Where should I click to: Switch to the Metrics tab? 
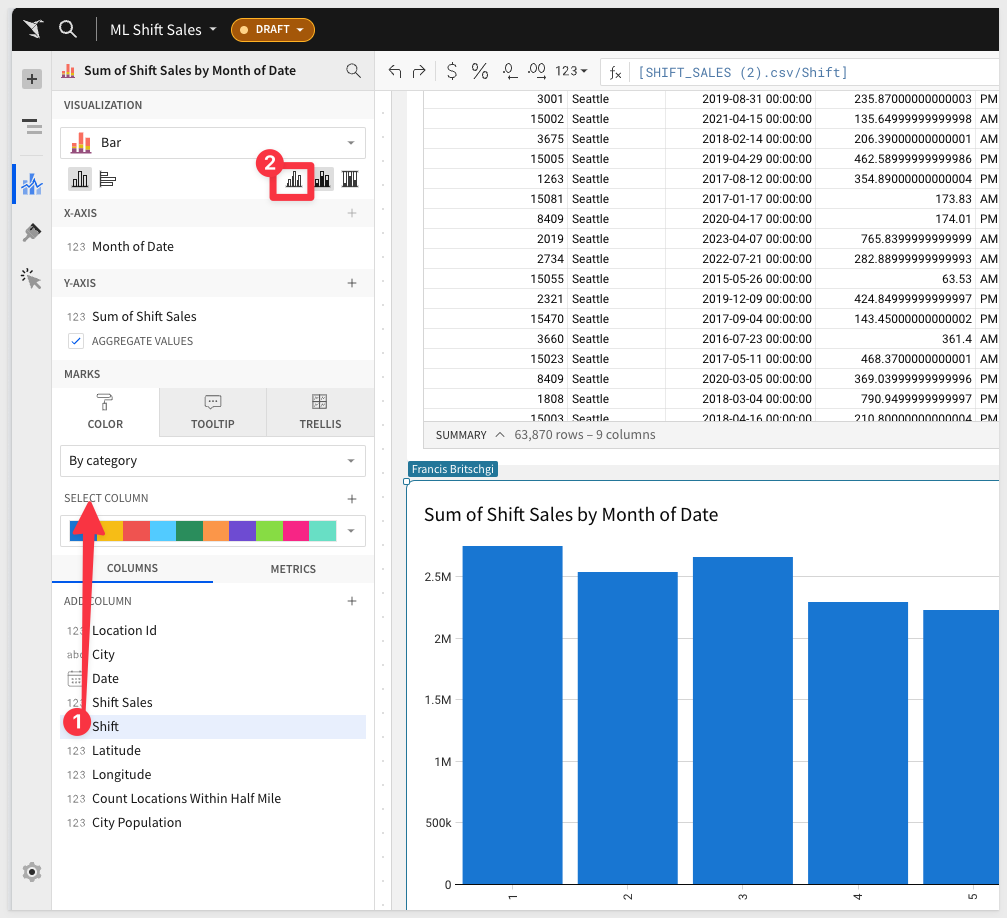(293, 569)
